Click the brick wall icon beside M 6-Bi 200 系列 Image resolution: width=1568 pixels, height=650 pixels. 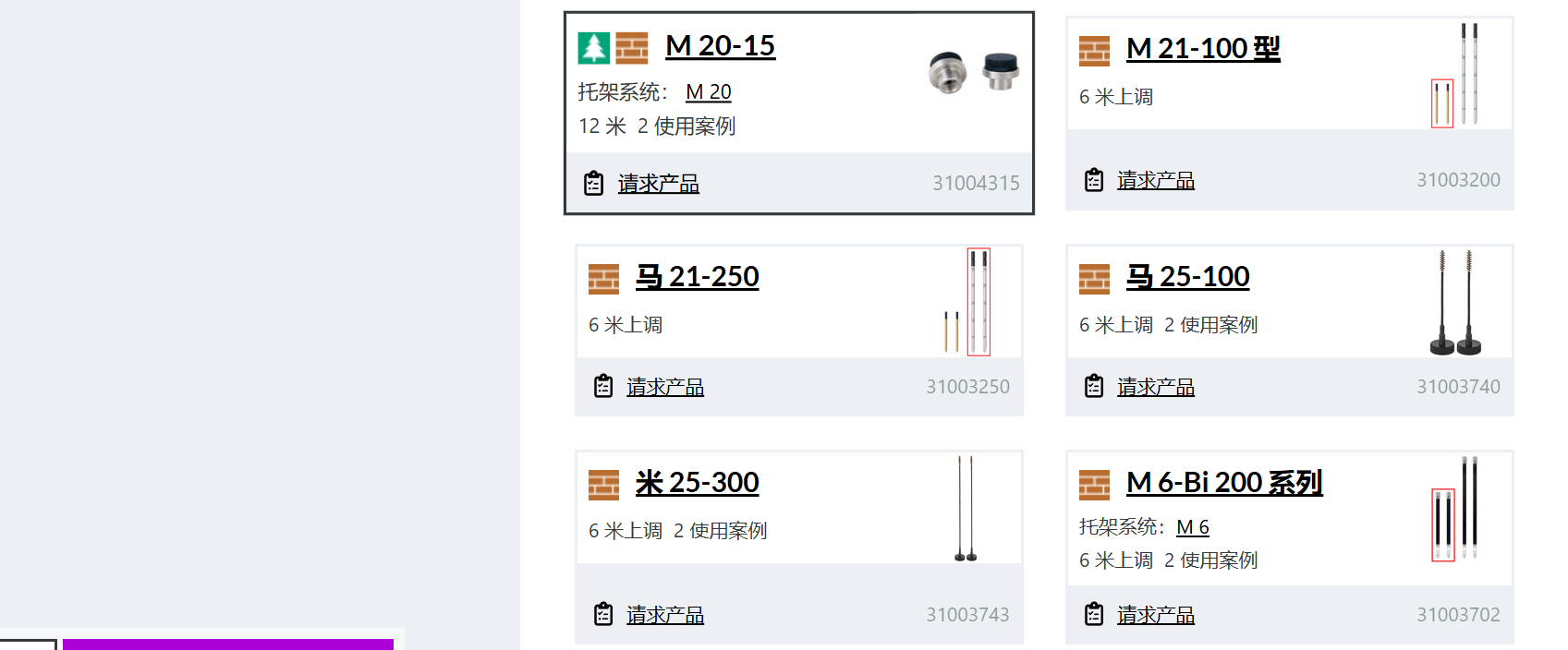[1094, 485]
